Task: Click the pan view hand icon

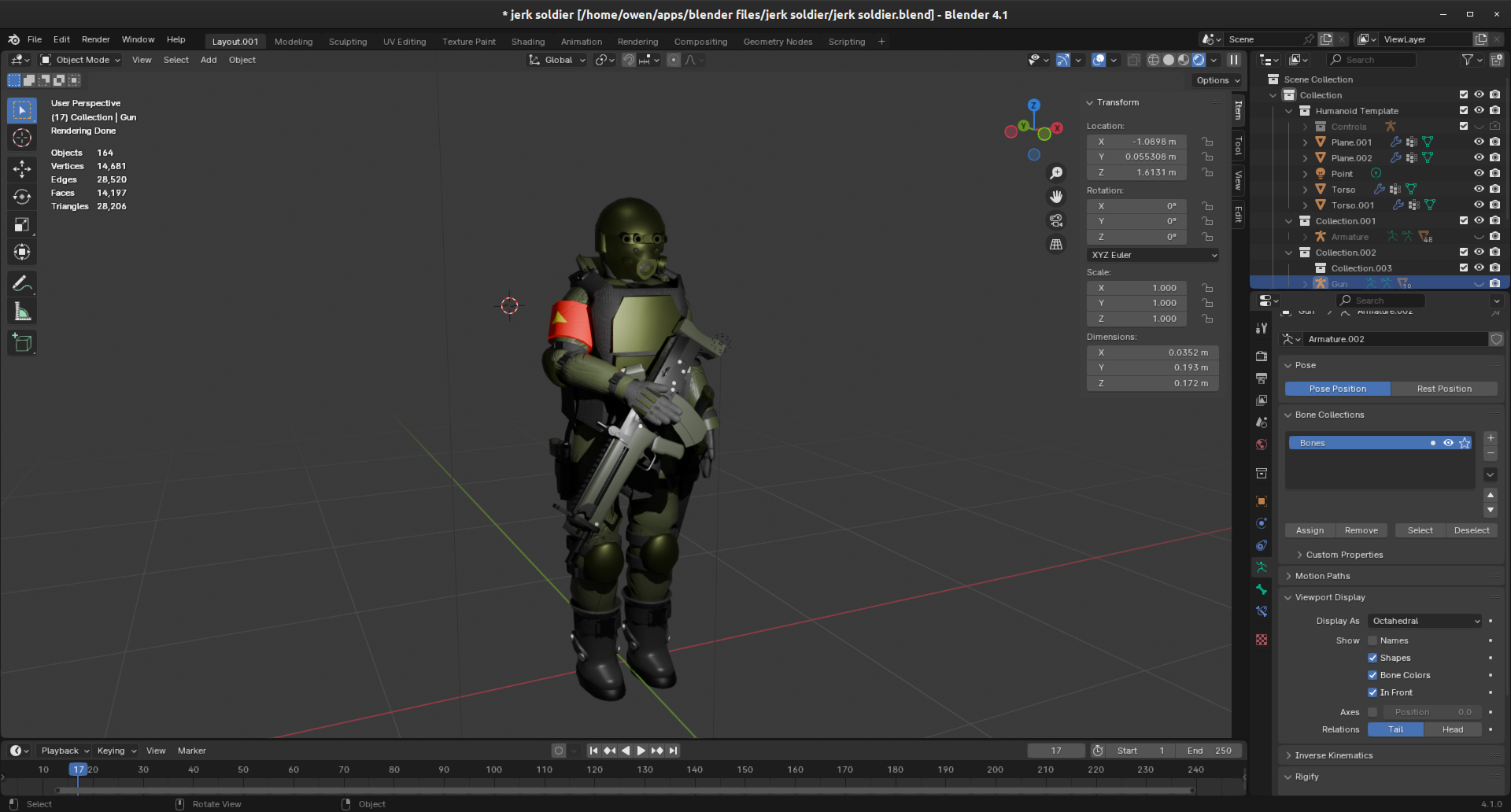Action: click(1056, 197)
